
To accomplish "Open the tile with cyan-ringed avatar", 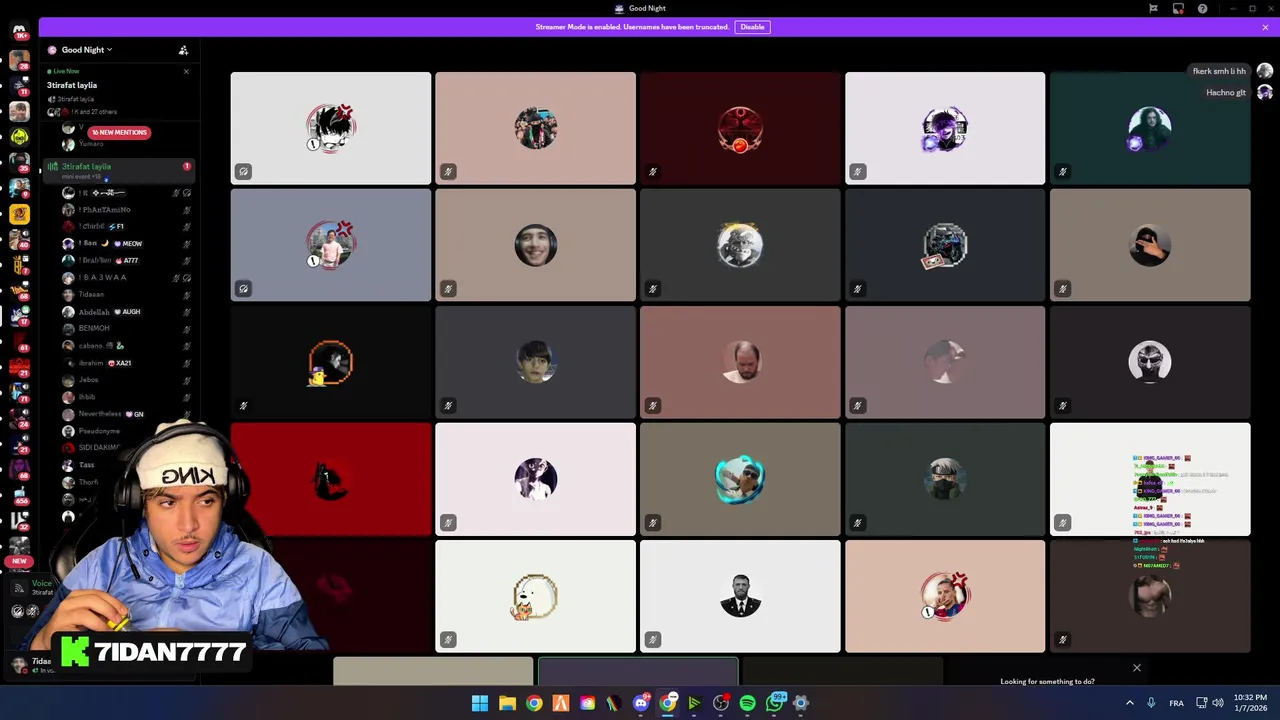I will (x=740, y=479).
